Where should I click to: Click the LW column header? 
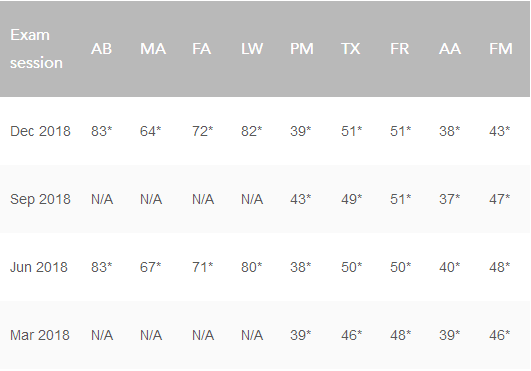[252, 49]
